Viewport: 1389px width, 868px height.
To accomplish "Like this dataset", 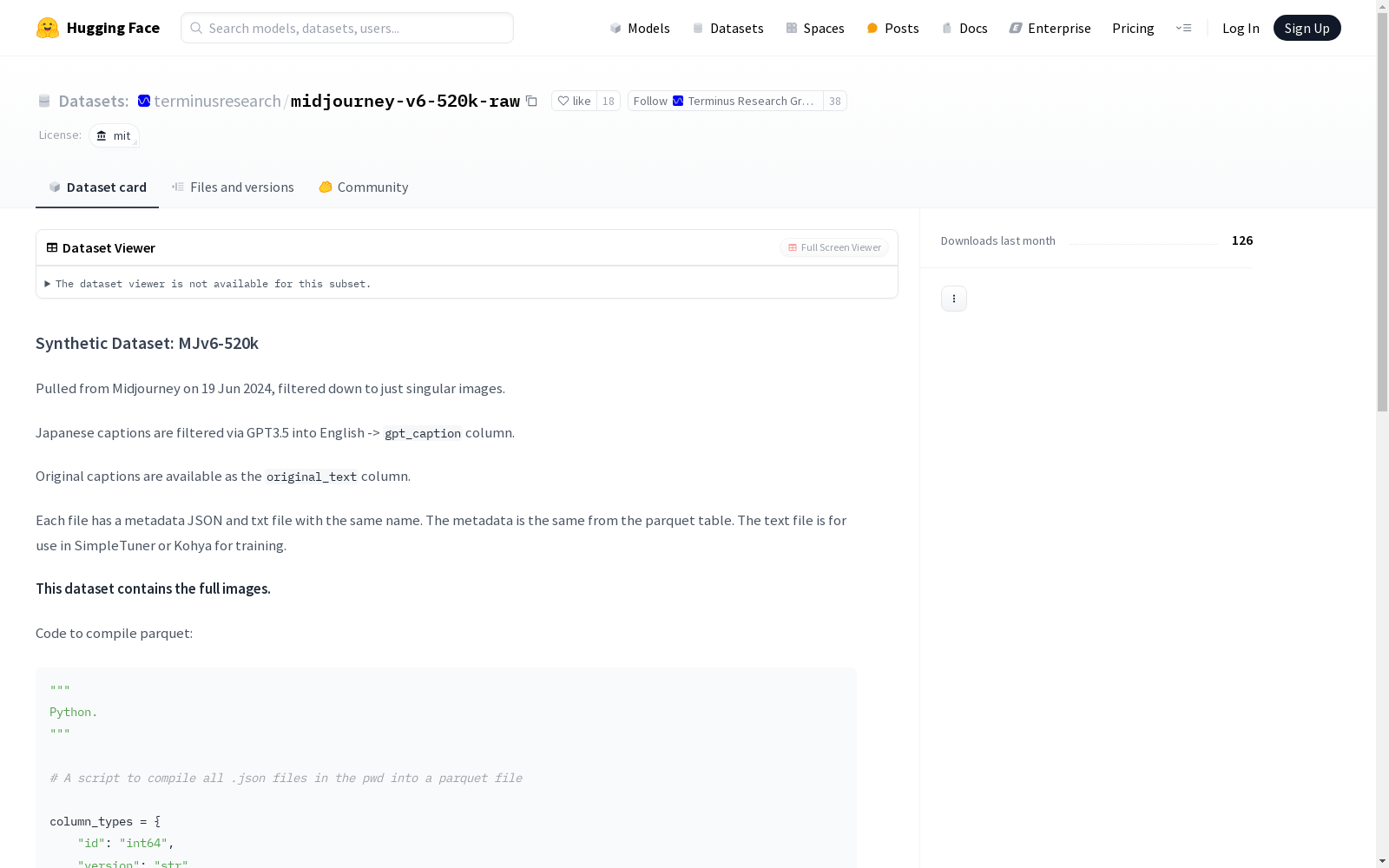I will tap(574, 101).
